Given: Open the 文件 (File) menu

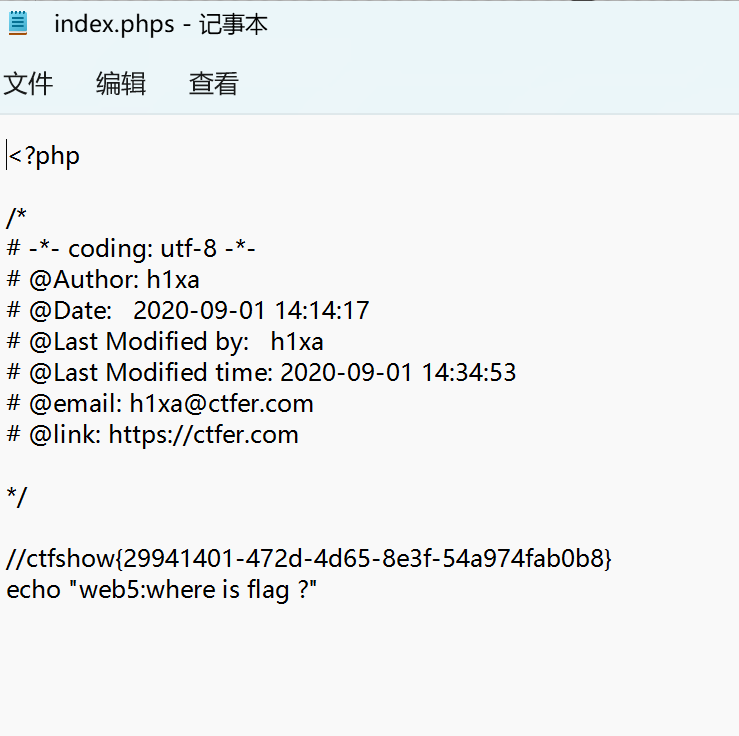Looking at the screenshot, I should [x=28, y=84].
